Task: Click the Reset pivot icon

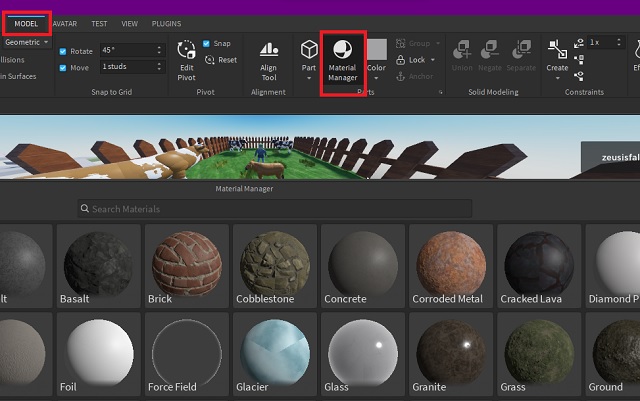Action: click(221, 60)
